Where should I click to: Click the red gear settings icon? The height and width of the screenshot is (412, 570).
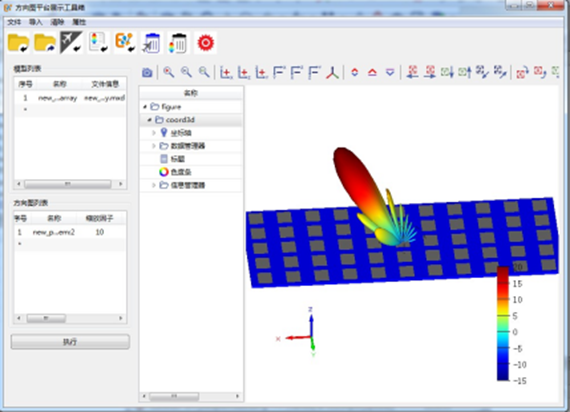(x=205, y=43)
